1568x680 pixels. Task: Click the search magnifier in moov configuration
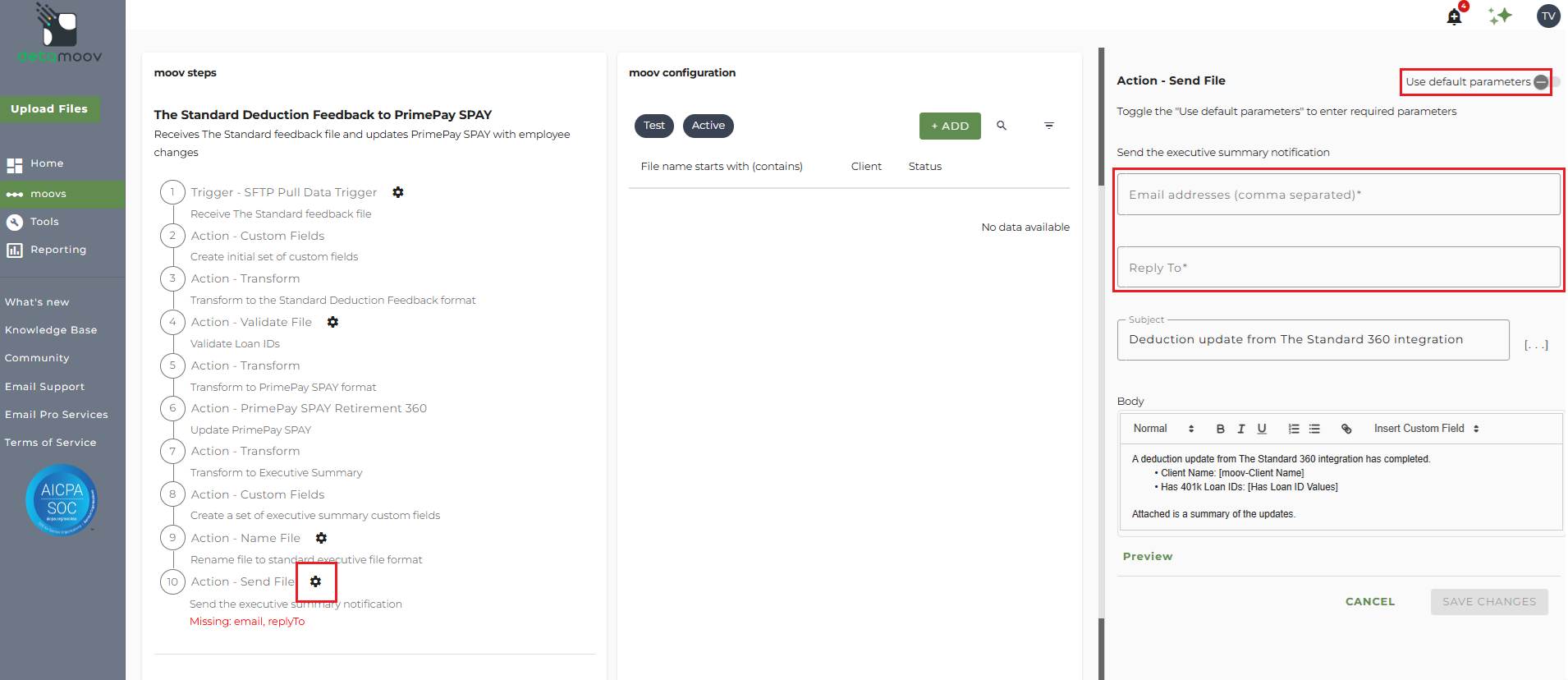pos(1002,126)
